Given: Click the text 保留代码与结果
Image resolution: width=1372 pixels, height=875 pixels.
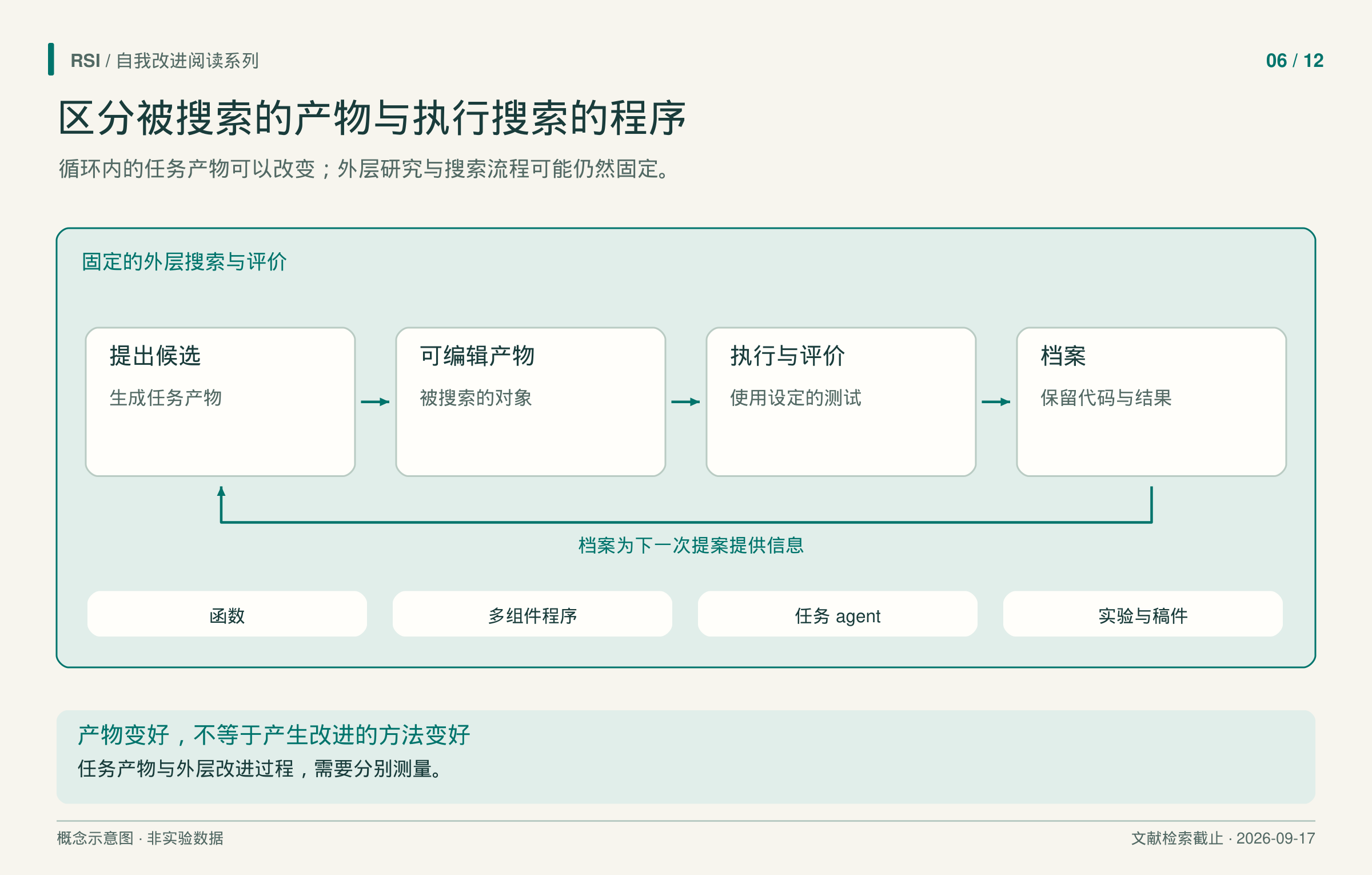Looking at the screenshot, I should 1106,397.
